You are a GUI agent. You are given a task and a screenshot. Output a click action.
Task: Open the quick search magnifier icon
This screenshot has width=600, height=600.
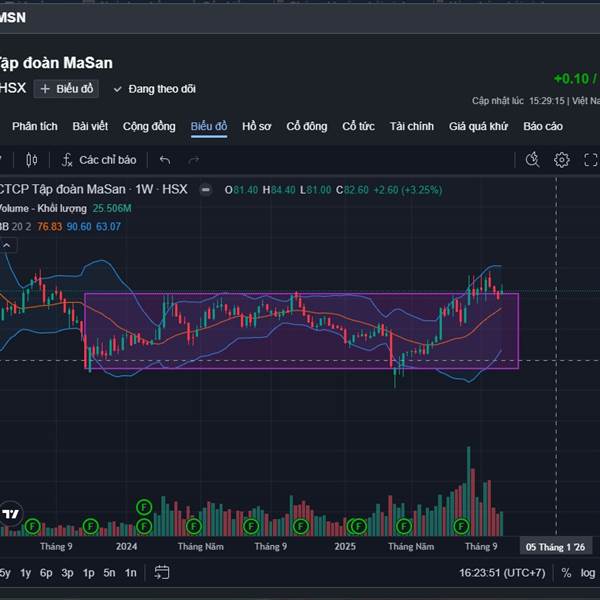(x=532, y=160)
